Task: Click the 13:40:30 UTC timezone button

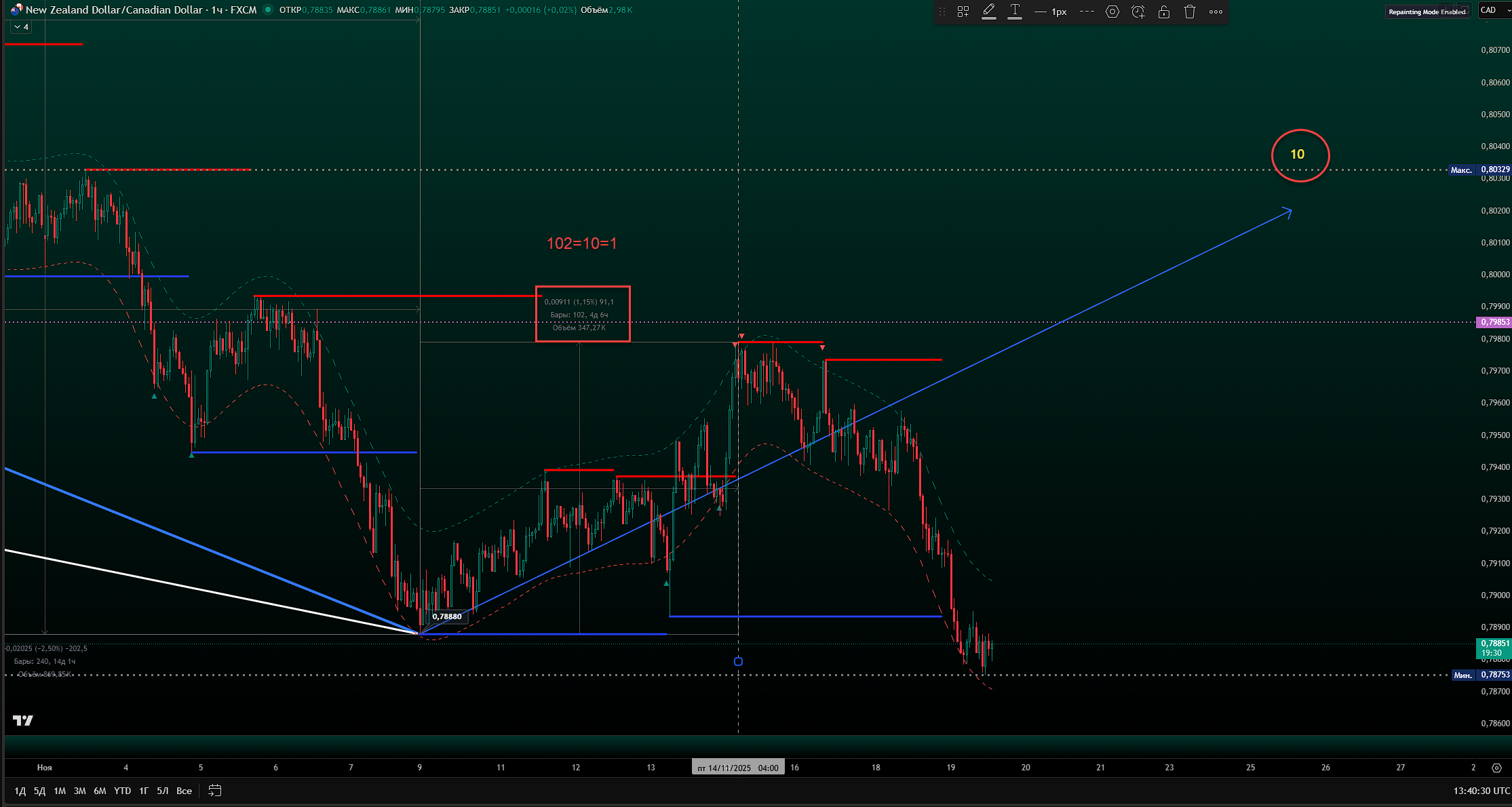Action: click(1481, 791)
